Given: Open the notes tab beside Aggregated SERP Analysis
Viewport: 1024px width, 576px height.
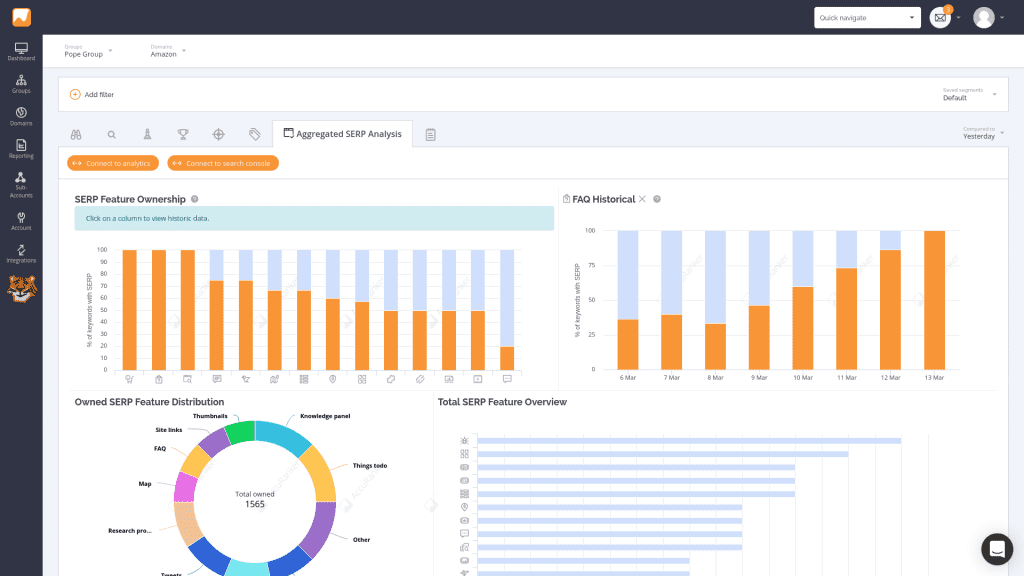Looking at the screenshot, I should pyautogui.click(x=430, y=133).
